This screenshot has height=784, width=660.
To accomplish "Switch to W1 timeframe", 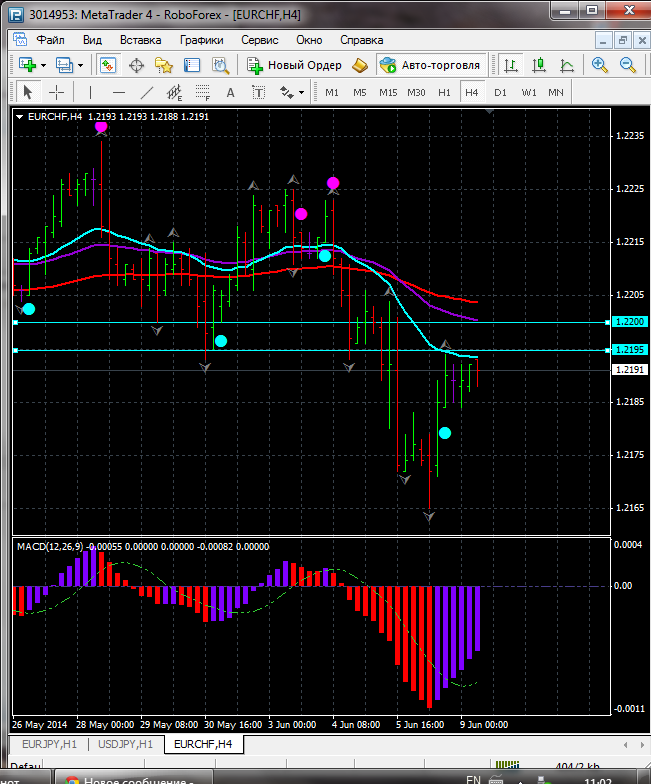I will (x=528, y=92).
